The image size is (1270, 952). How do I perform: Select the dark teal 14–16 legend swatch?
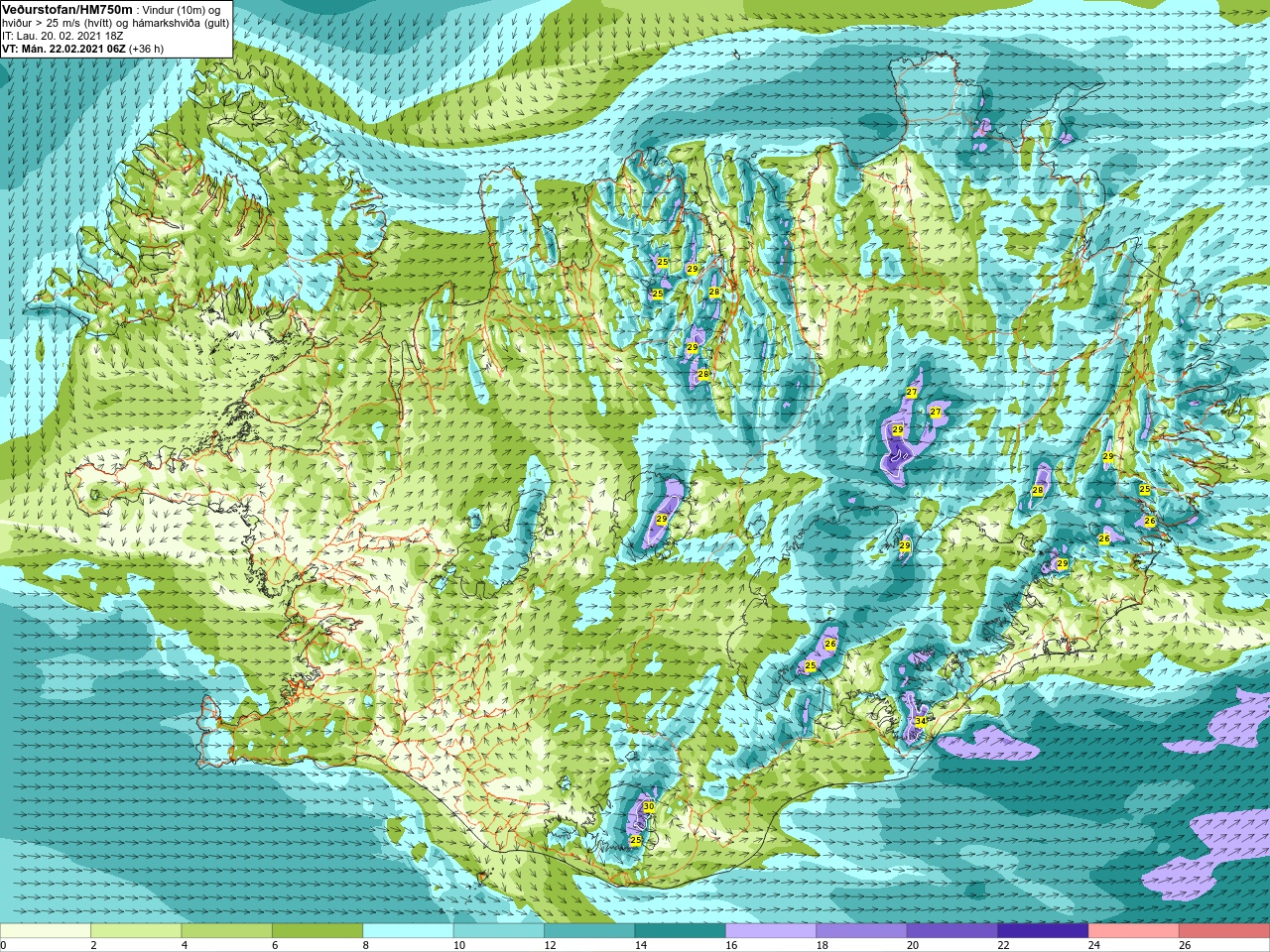[681, 931]
